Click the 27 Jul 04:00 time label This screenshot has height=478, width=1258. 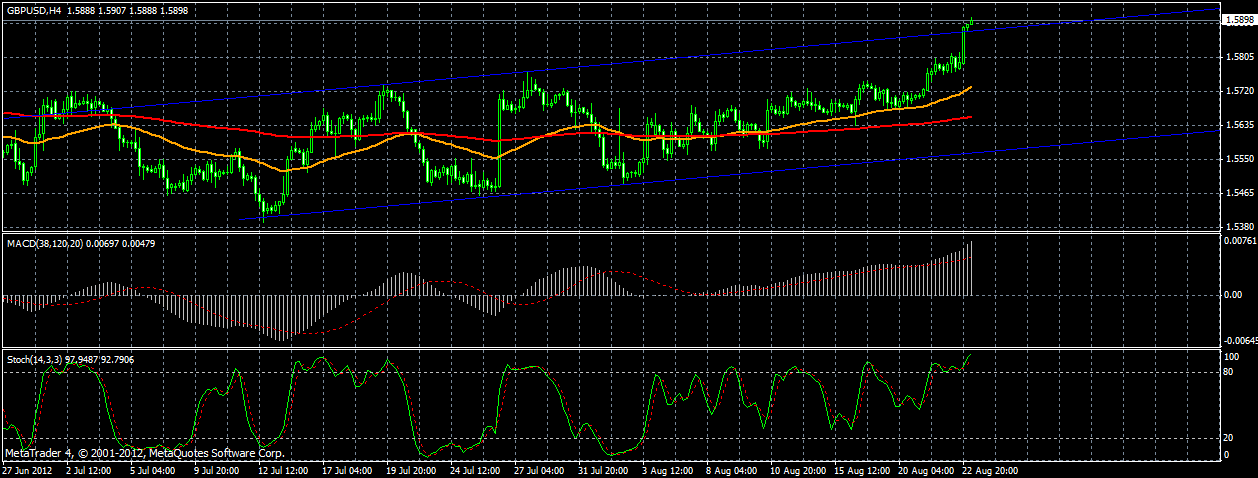pyautogui.click(x=538, y=468)
